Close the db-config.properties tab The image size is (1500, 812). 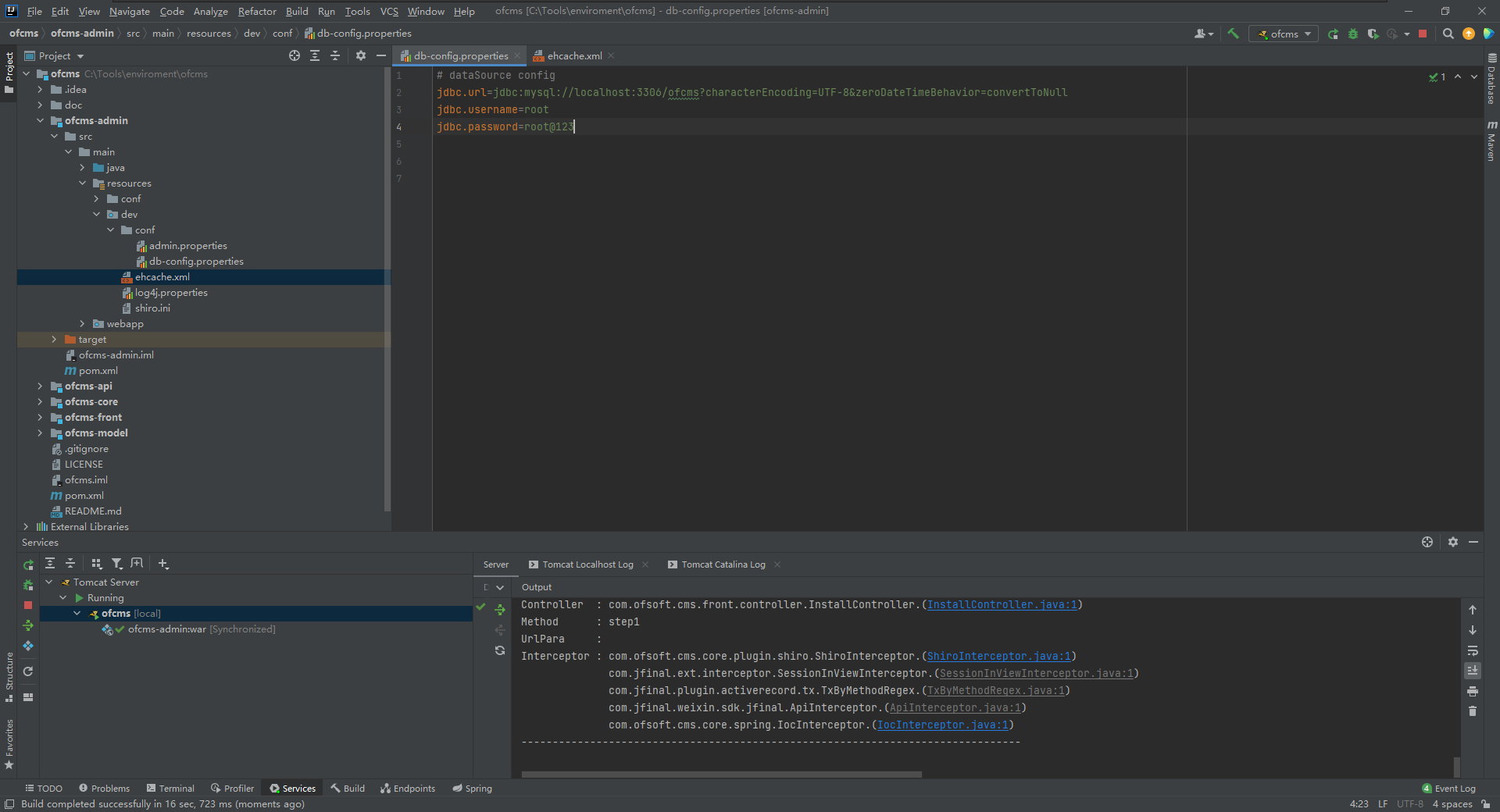[x=517, y=55]
